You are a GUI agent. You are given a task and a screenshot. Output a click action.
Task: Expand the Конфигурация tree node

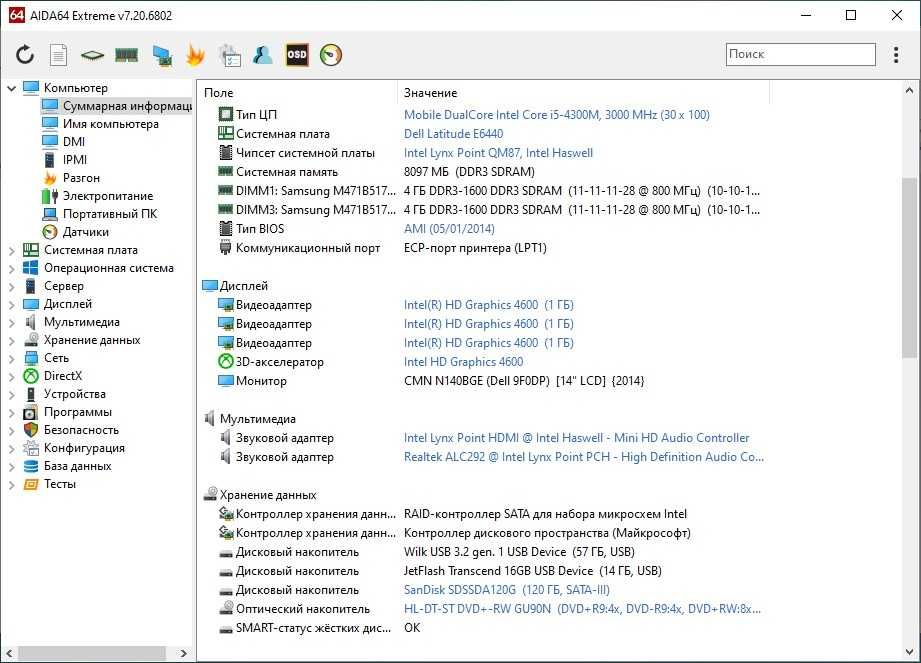[11, 449]
